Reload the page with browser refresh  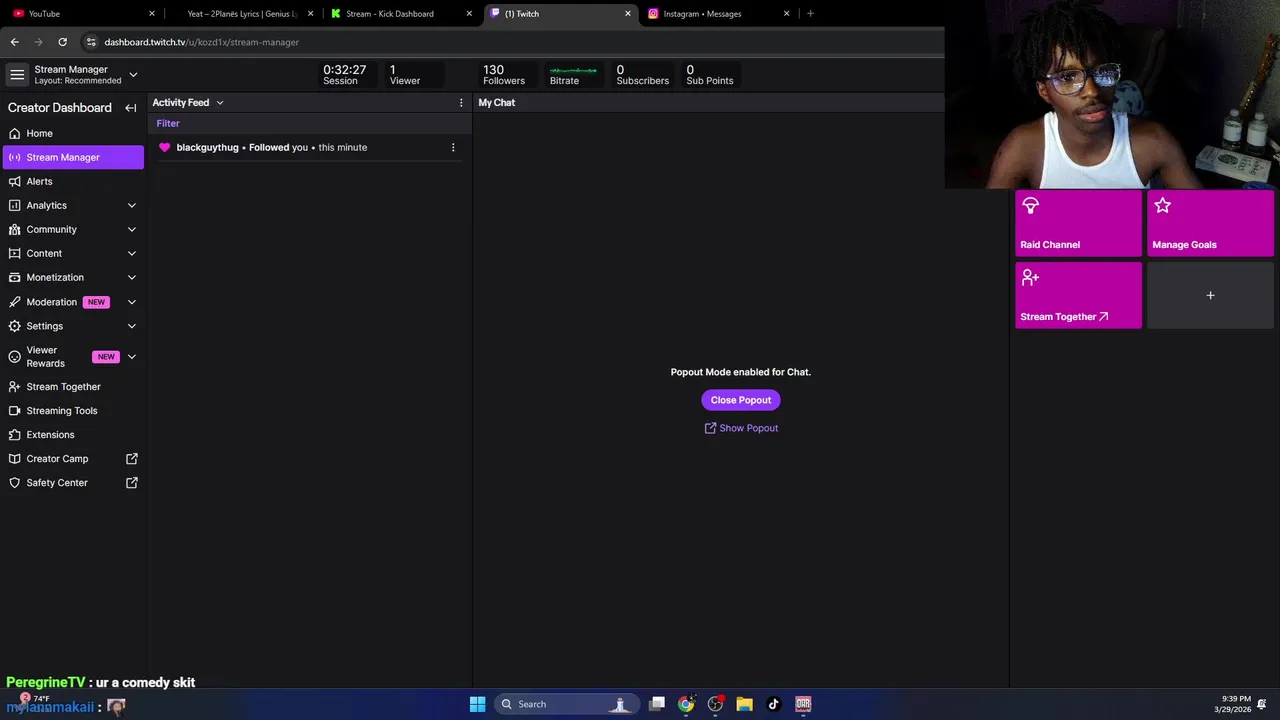[62, 42]
